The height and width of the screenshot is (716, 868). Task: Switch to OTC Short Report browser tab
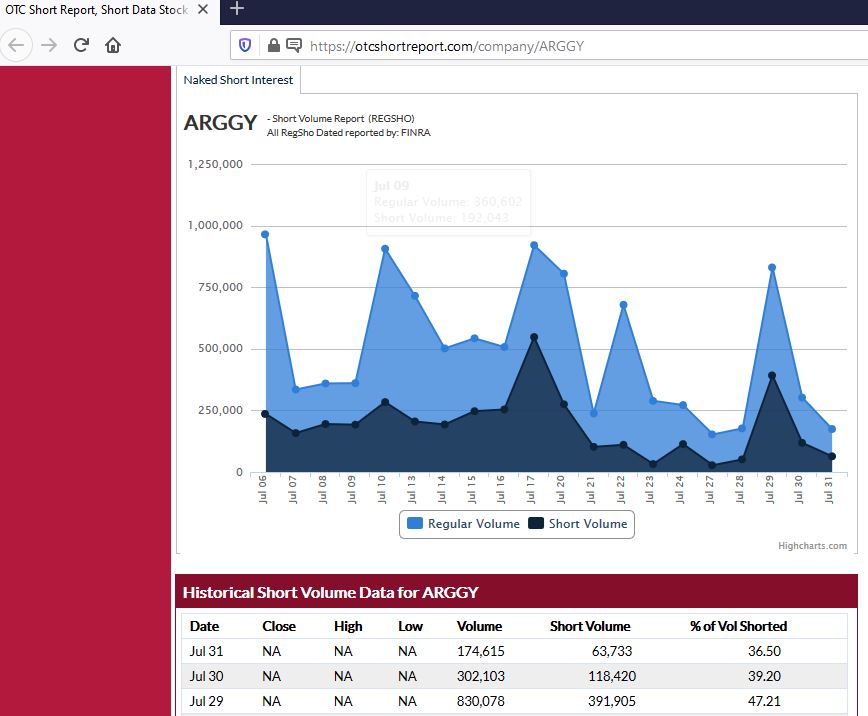pos(95,9)
